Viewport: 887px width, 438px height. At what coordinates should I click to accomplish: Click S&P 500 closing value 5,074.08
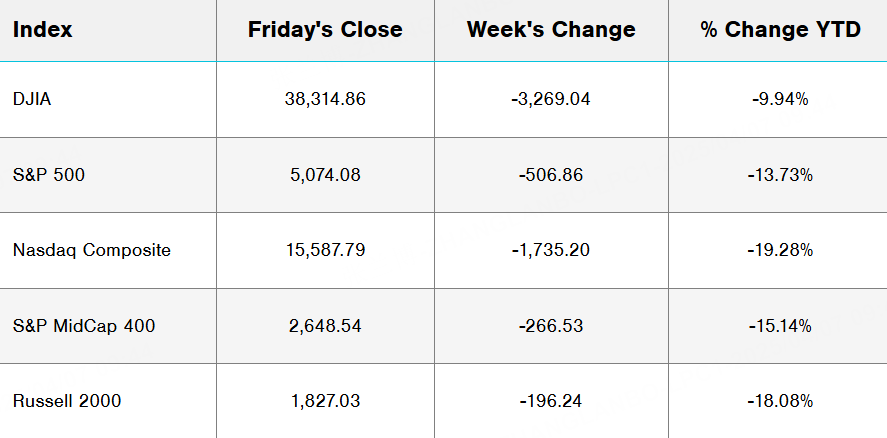pos(325,175)
